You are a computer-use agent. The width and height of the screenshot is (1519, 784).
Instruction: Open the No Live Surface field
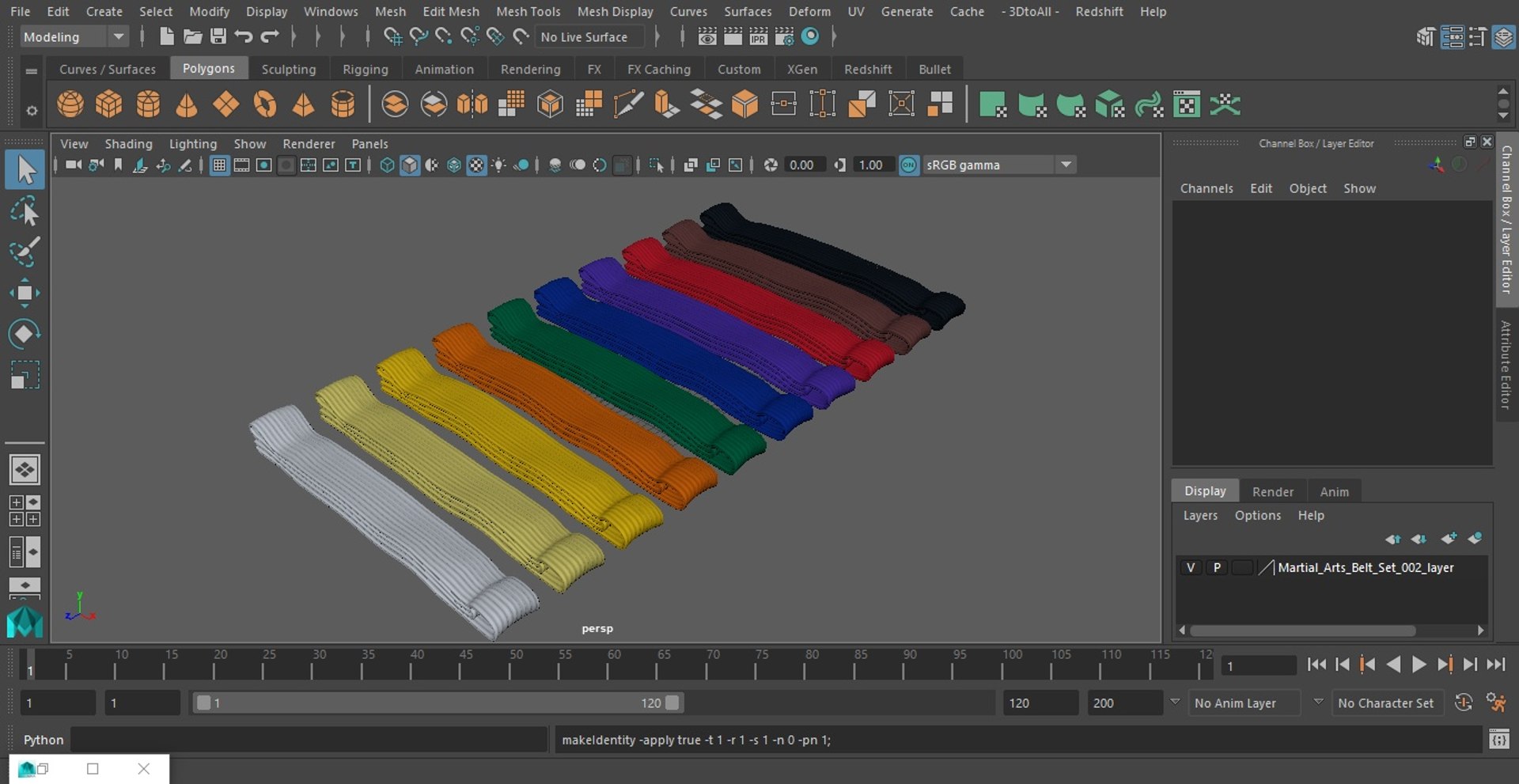(x=589, y=36)
